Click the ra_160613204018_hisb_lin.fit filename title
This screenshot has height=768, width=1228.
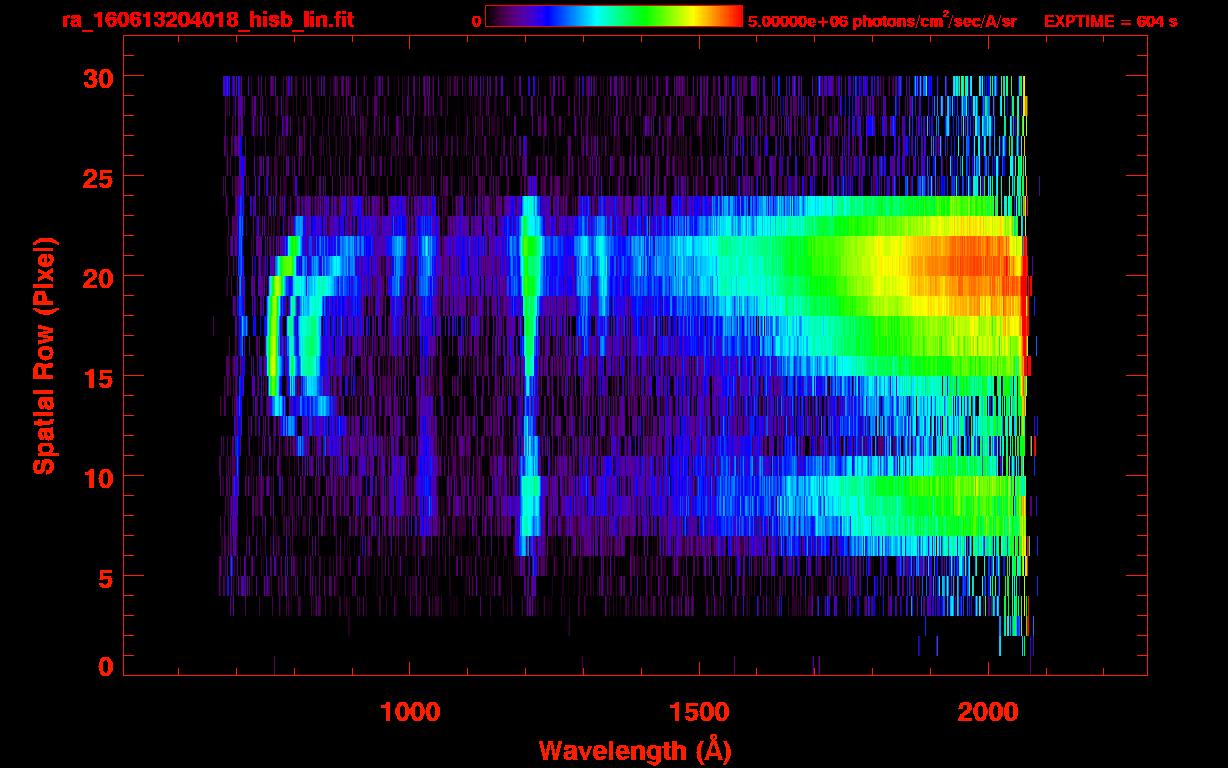(206, 20)
